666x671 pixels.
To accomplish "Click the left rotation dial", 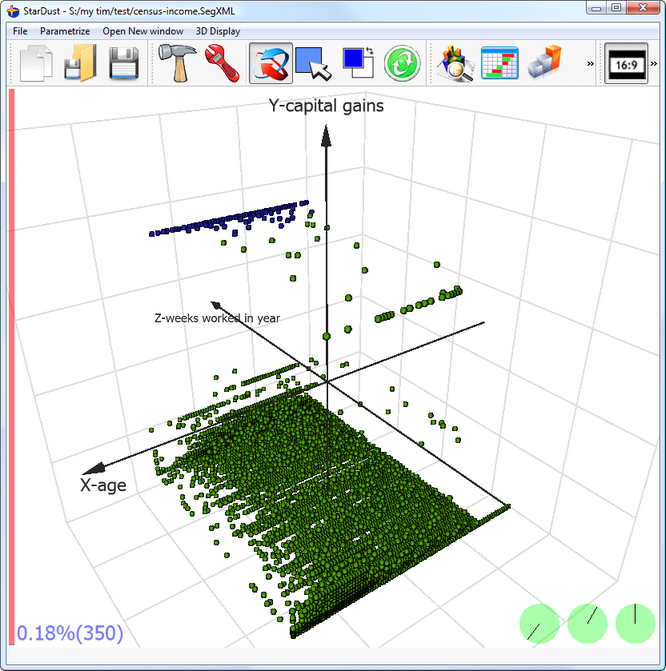I will [x=539, y=623].
